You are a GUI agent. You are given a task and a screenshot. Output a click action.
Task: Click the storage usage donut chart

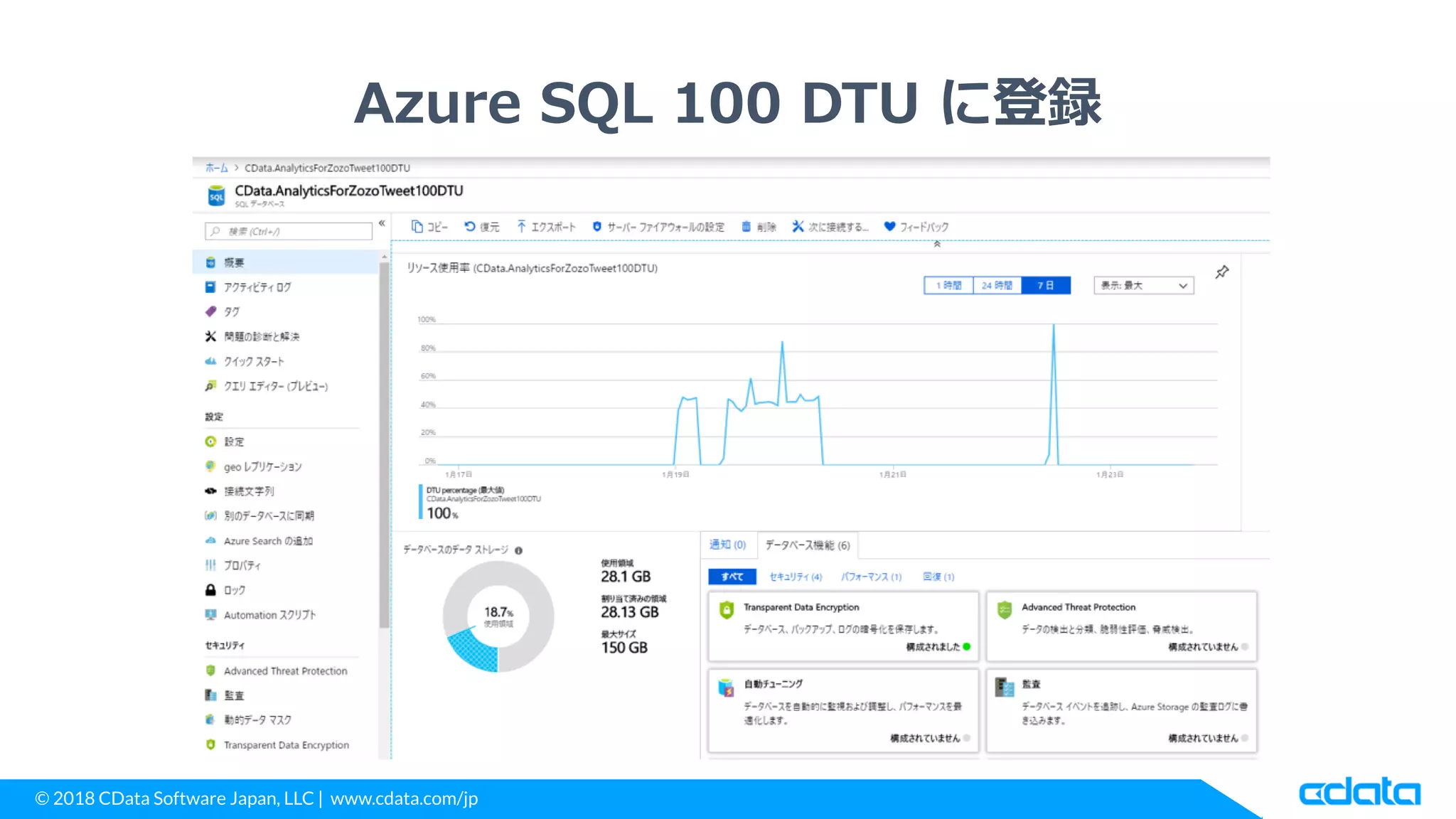tap(498, 616)
